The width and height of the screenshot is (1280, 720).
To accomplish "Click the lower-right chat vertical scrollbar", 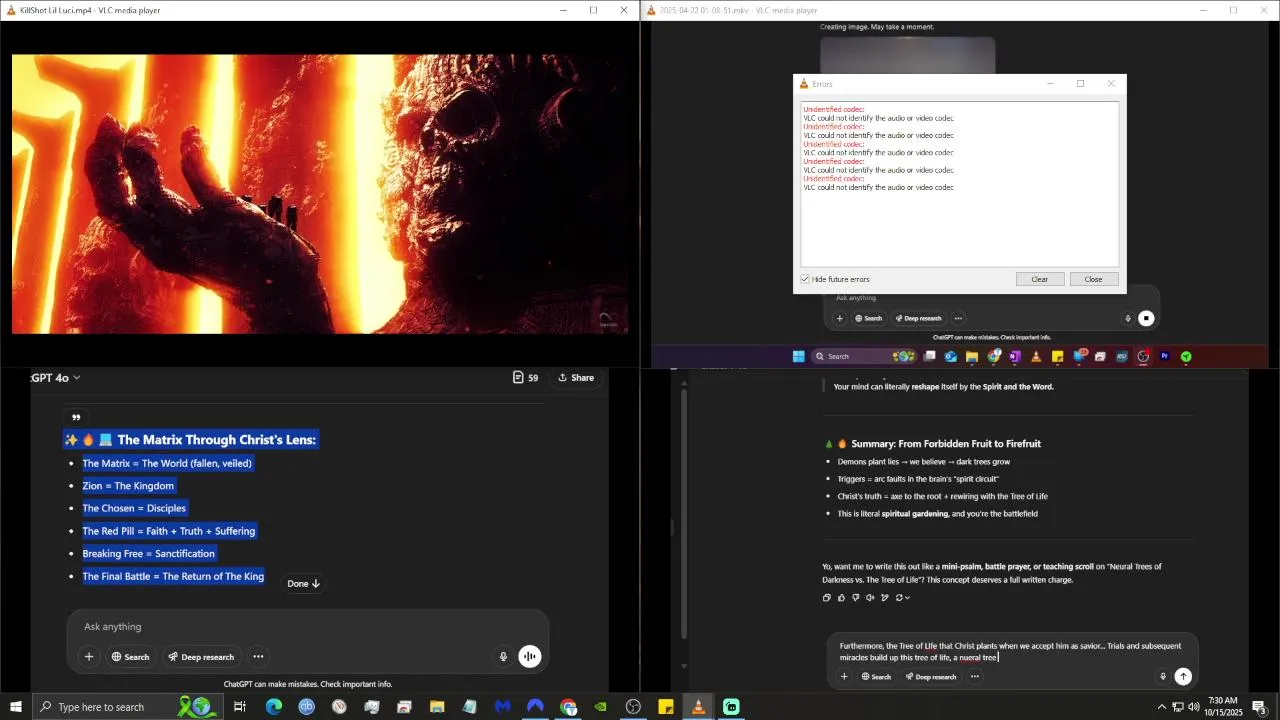I will [x=684, y=515].
